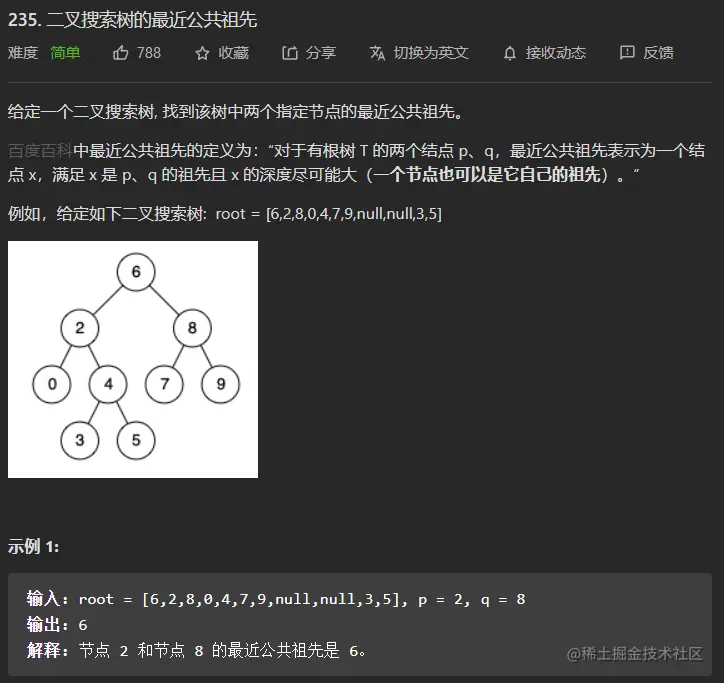Click text root = [6,2,8,0,4,7,9,null,null,3,5] in description

[x=329, y=214]
